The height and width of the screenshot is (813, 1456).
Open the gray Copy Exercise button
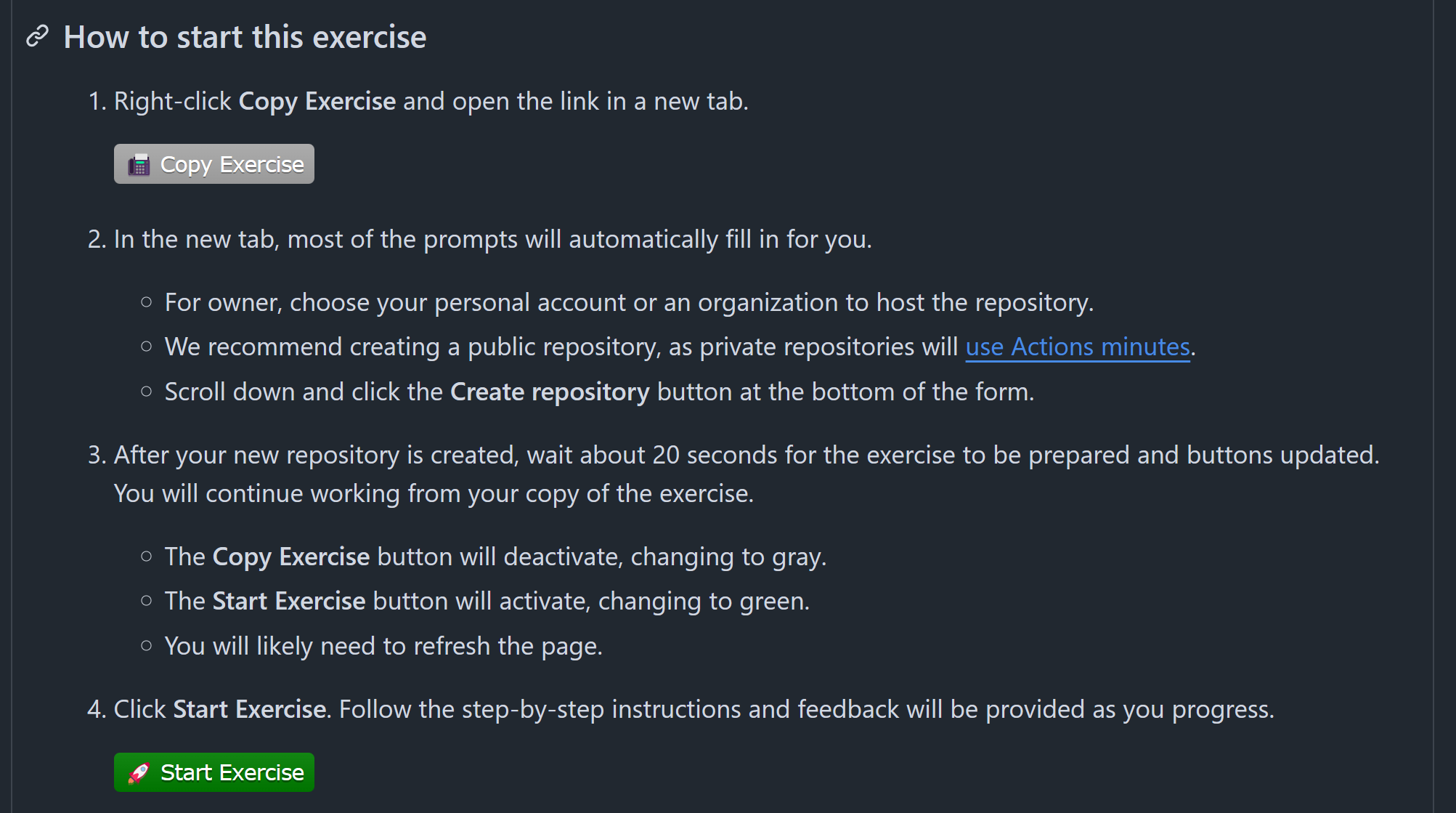coord(214,164)
